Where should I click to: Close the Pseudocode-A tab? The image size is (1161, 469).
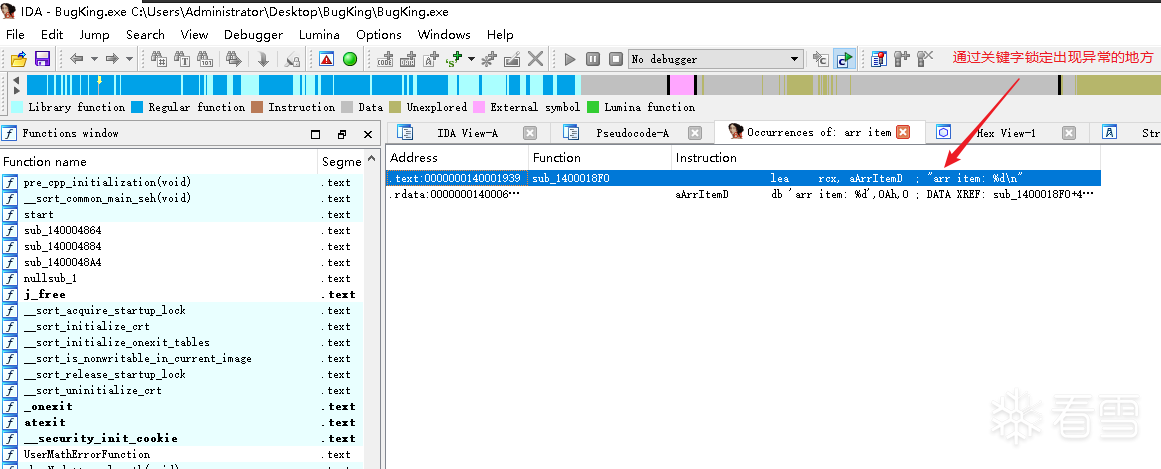(695, 133)
